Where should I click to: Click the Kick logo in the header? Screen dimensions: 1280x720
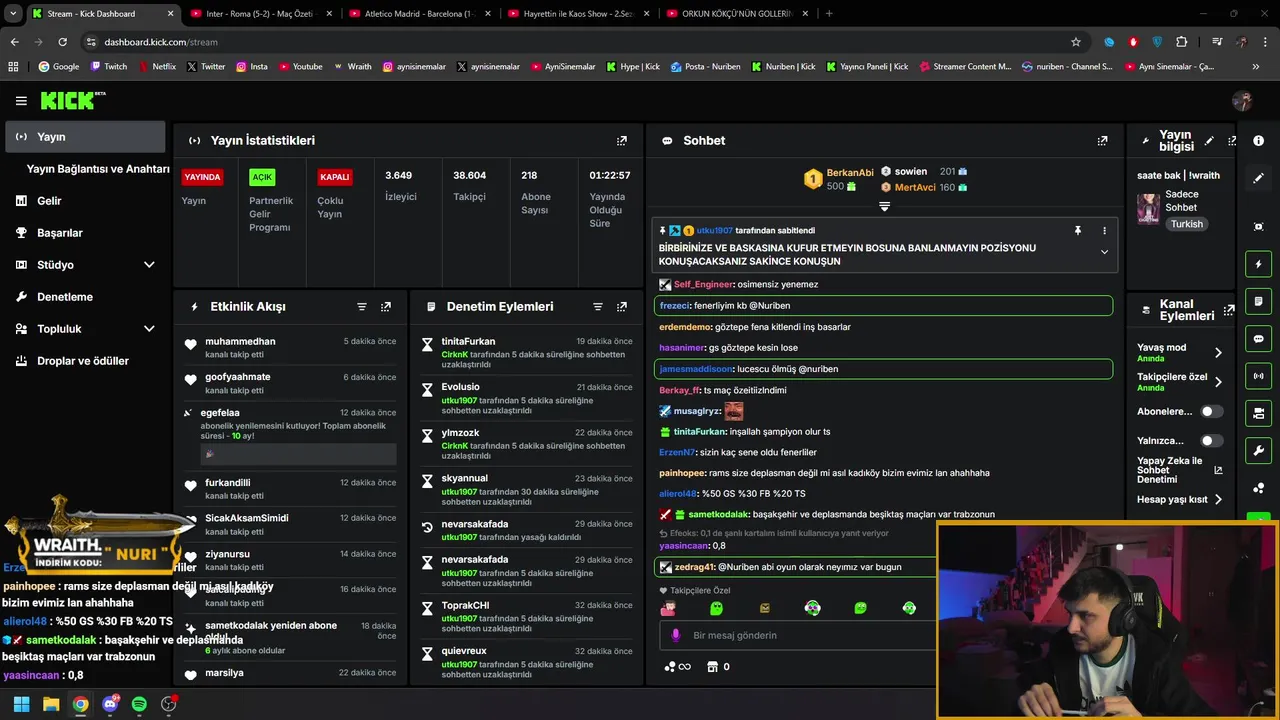(x=72, y=100)
